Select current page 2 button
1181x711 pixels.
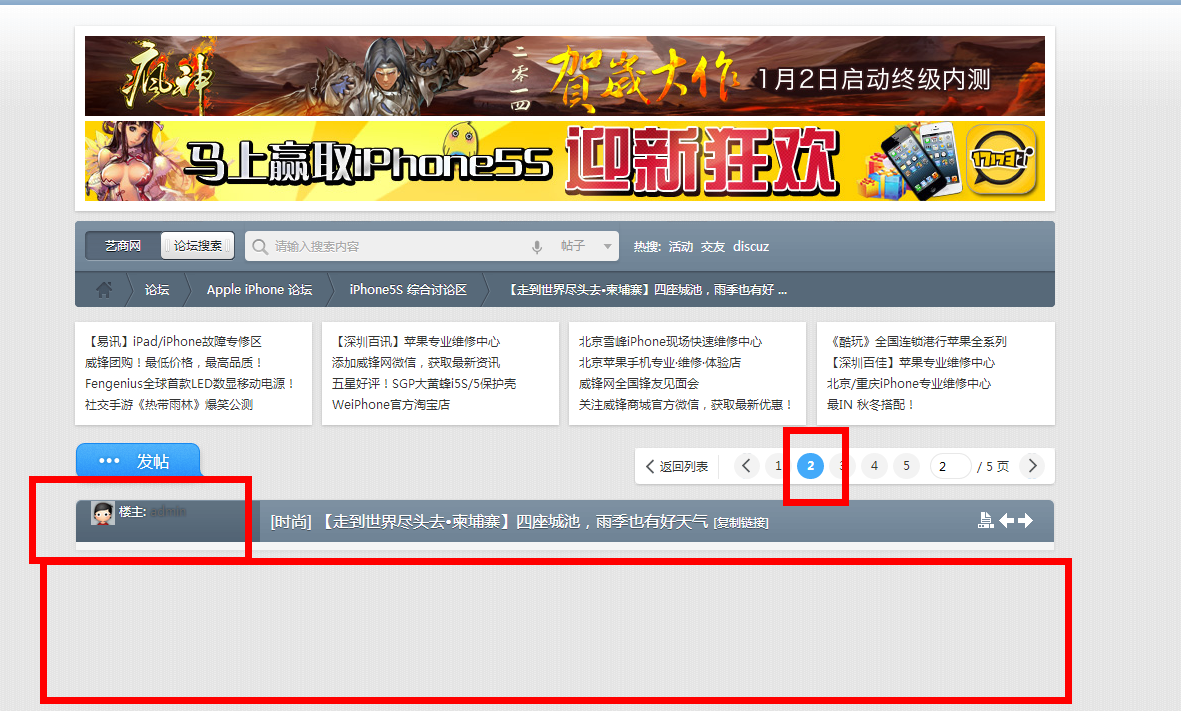tap(810, 465)
